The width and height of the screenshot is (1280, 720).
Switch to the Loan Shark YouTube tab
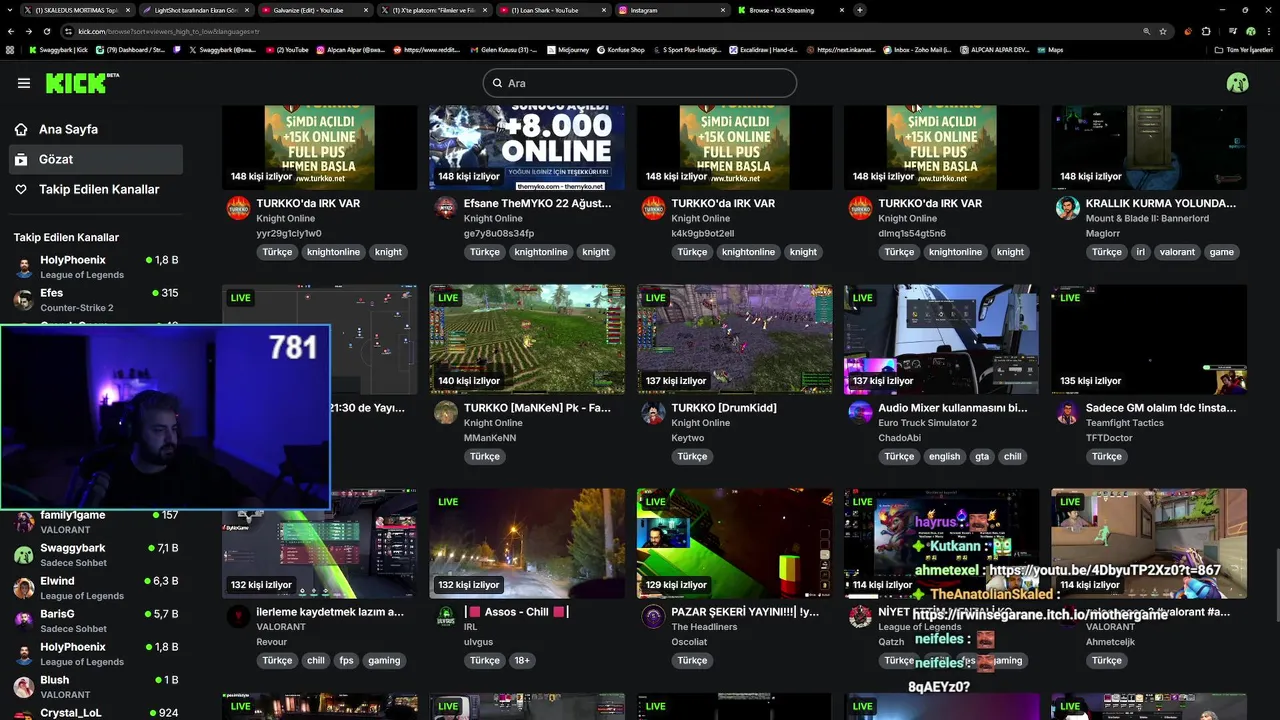[x=552, y=10]
